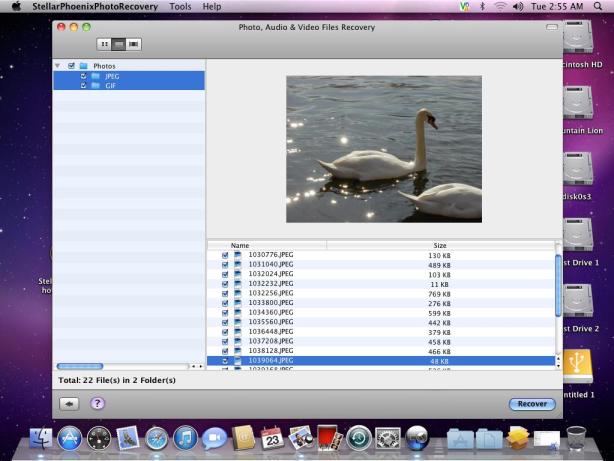Open Address Book from the Dock
Viewport: 614px width, 461px height.
(x=244, y=438)
